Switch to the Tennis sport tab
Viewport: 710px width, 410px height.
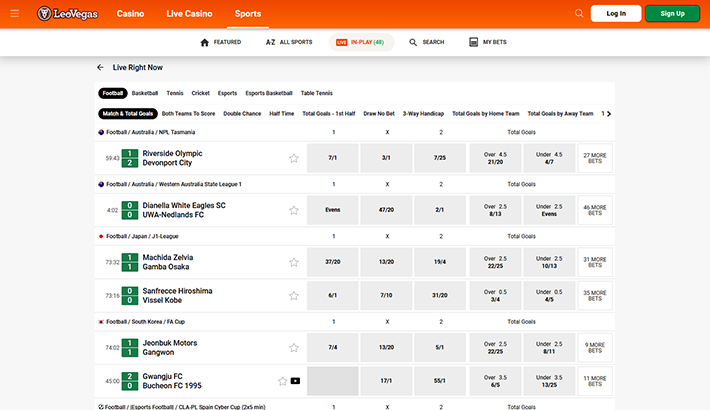point(175,93)
